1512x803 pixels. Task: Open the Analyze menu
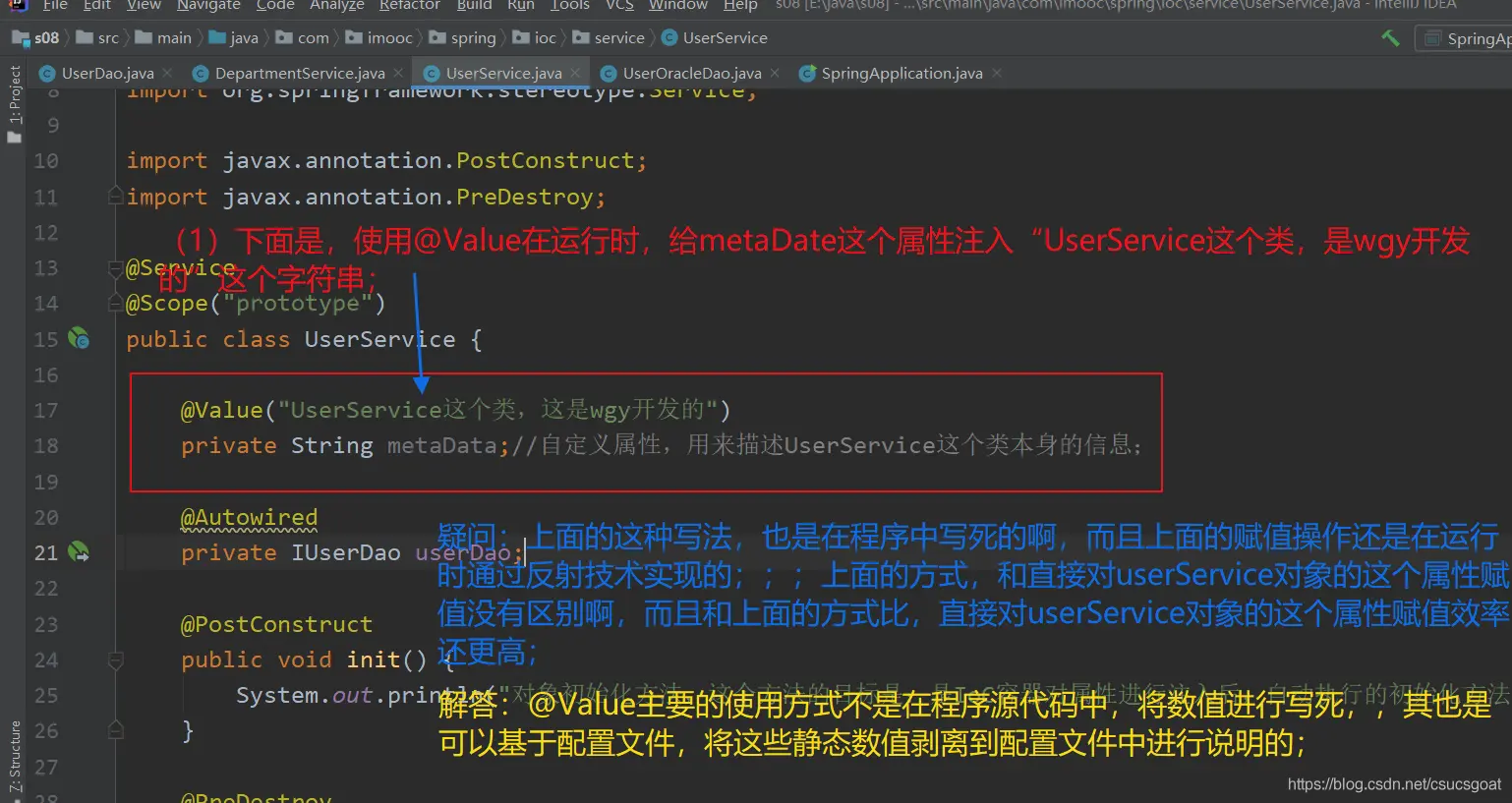coord(337,5)
